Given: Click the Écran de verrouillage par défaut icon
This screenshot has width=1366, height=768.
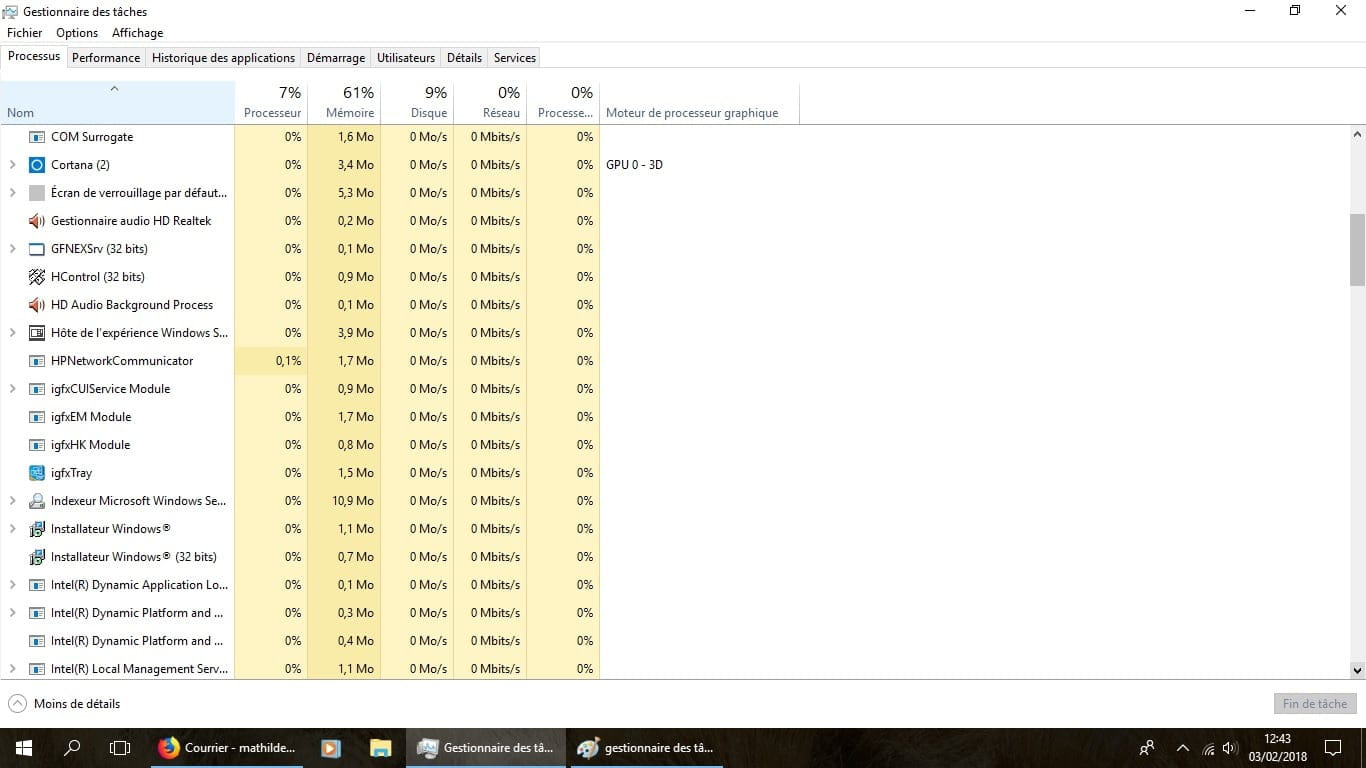Looking at the screenshot, I should pos(37,193).
